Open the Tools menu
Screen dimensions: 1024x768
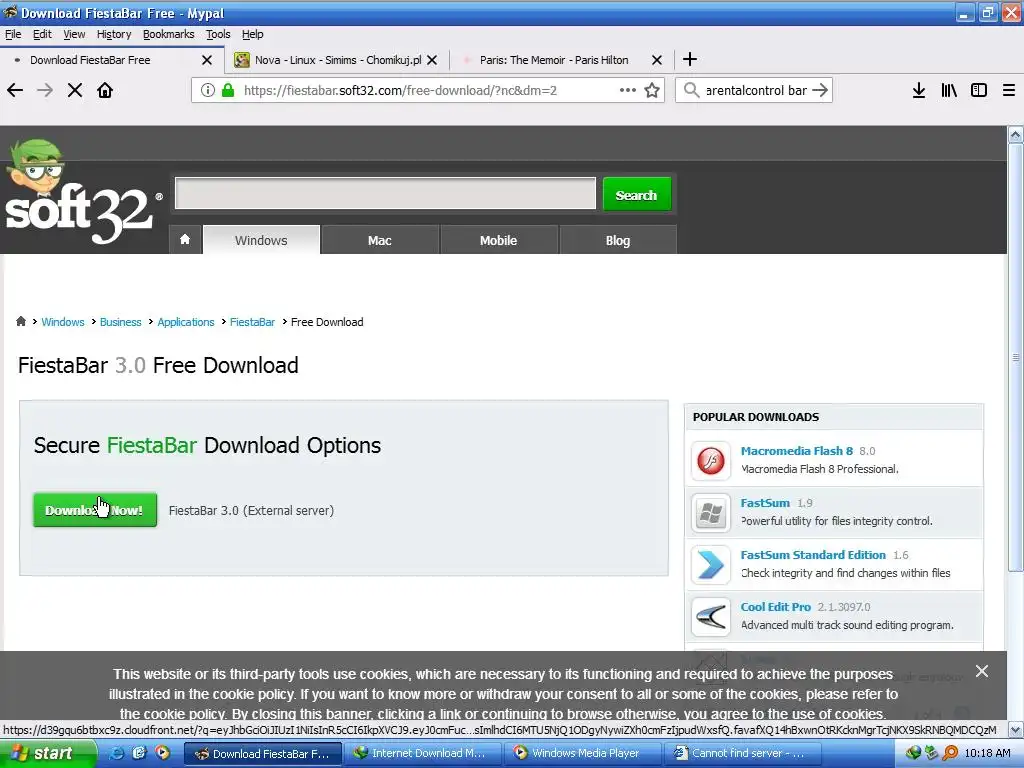[218, 34]
